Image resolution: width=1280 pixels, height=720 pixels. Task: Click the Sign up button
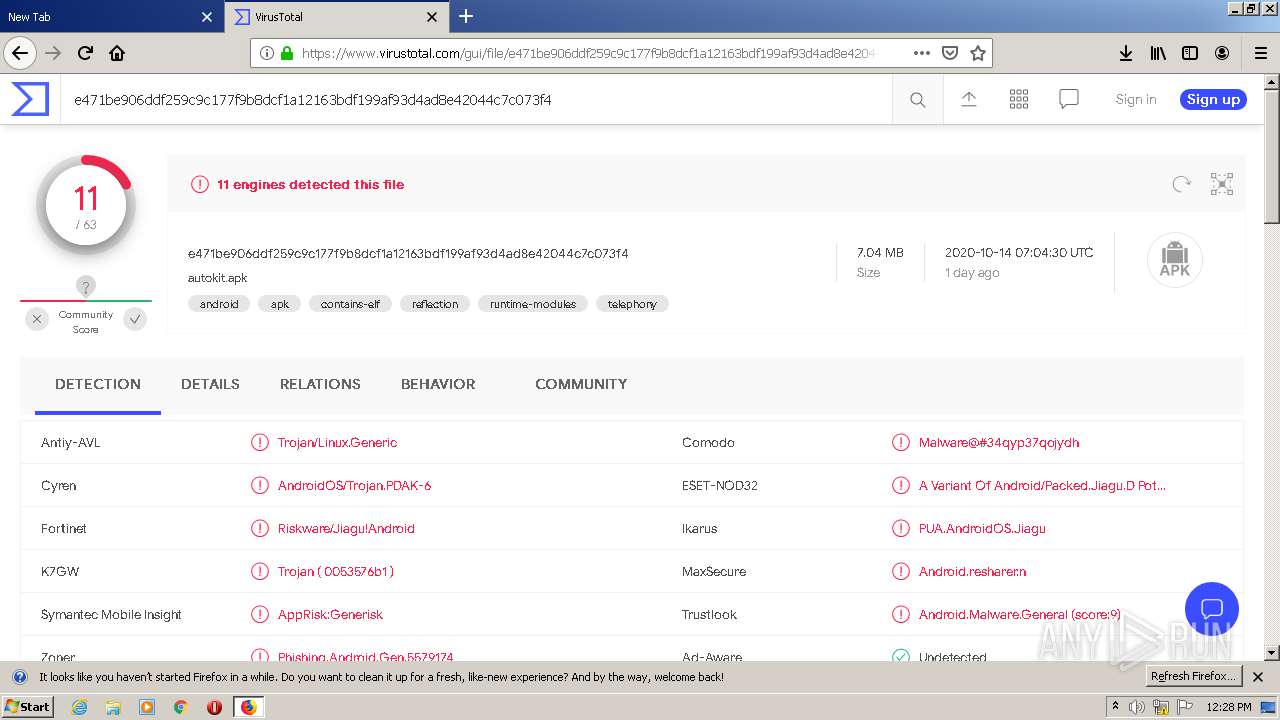pos(1213,99)
